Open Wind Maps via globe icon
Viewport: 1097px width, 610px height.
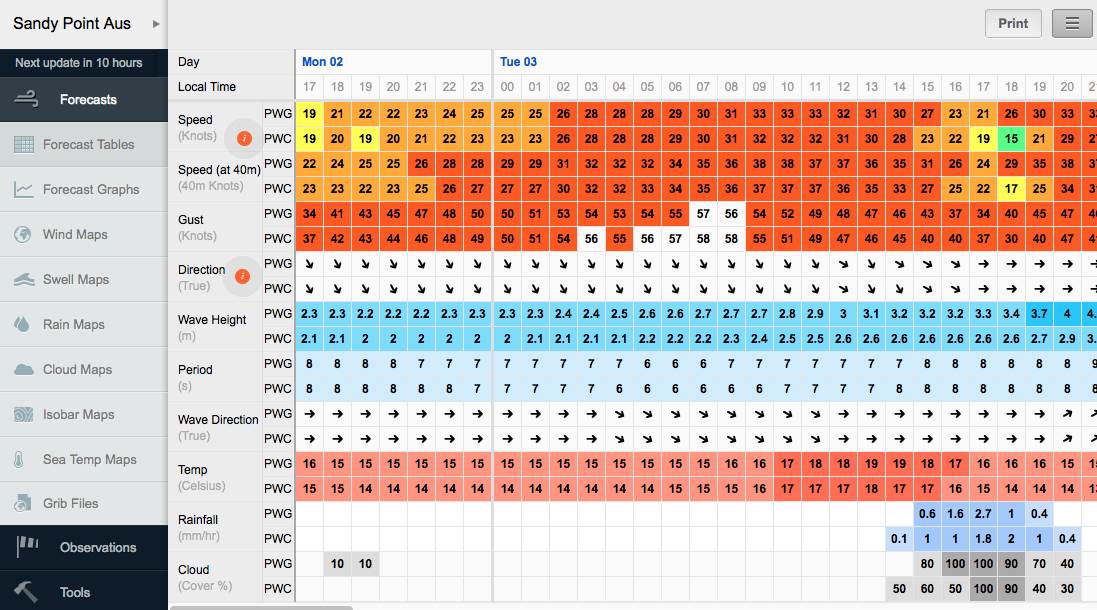coord(24,235)
